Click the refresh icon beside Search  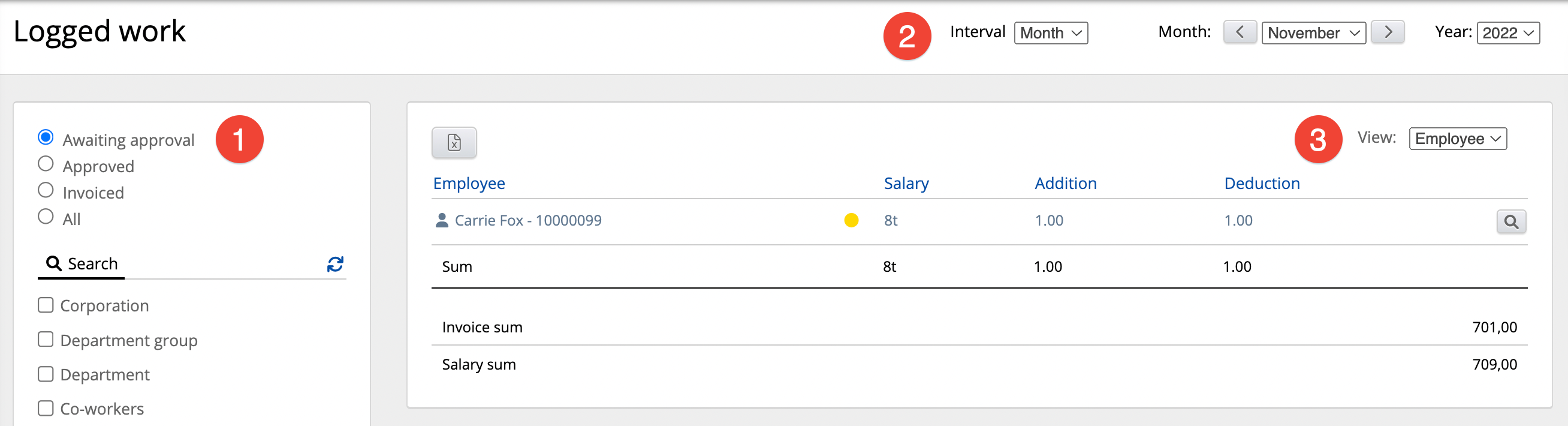point(335,264)
